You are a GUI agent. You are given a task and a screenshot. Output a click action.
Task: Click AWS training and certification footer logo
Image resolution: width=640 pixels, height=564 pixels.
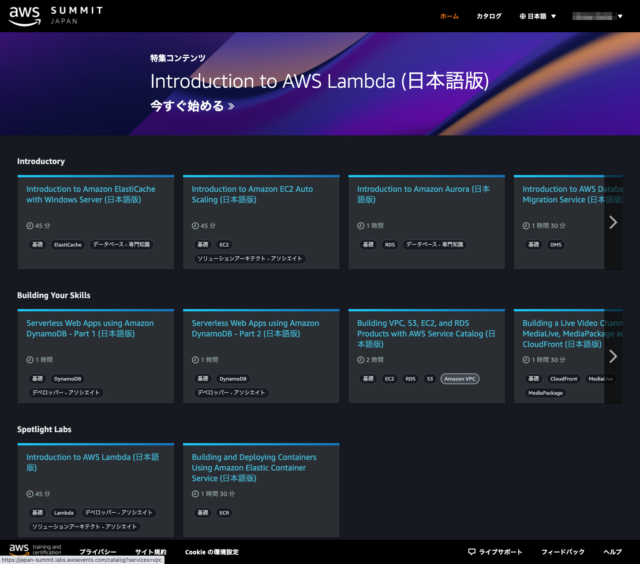[35, 549]
